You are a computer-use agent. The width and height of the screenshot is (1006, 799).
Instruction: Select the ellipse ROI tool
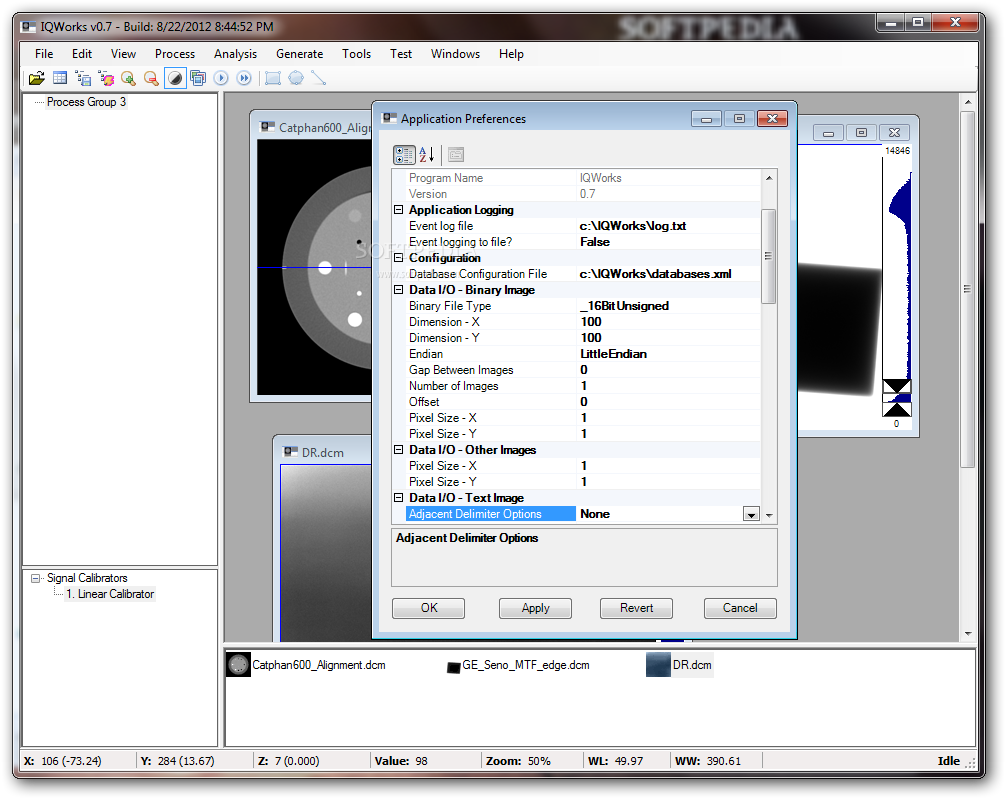[296, 78]
